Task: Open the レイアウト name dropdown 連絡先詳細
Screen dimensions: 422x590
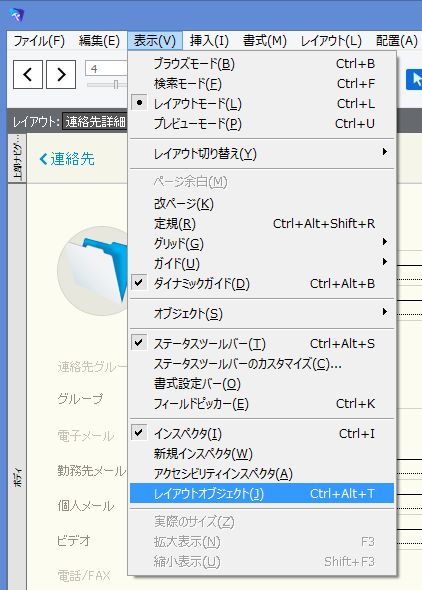Action: pyautogui.click(x=95, y=122)
